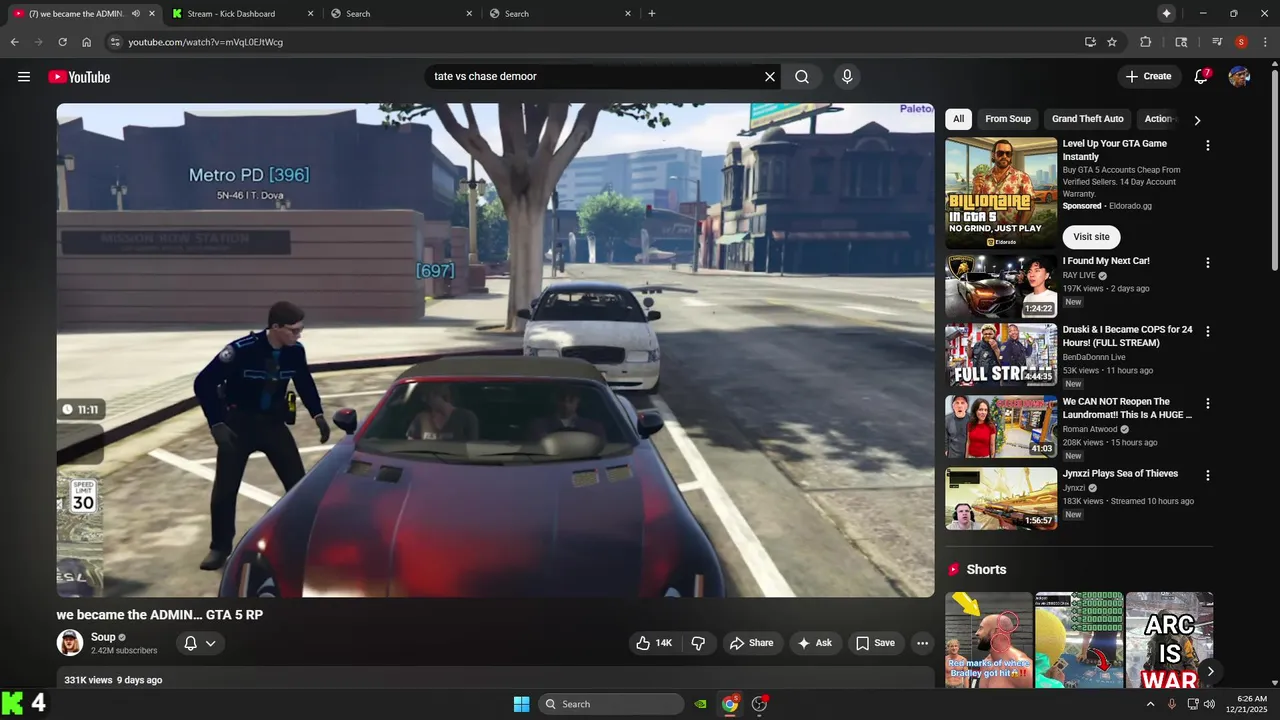The width and height of the screenshot is (1280, 720).
Task: Dislike the video with thumbs down
Action: click(x=698, y=643)
